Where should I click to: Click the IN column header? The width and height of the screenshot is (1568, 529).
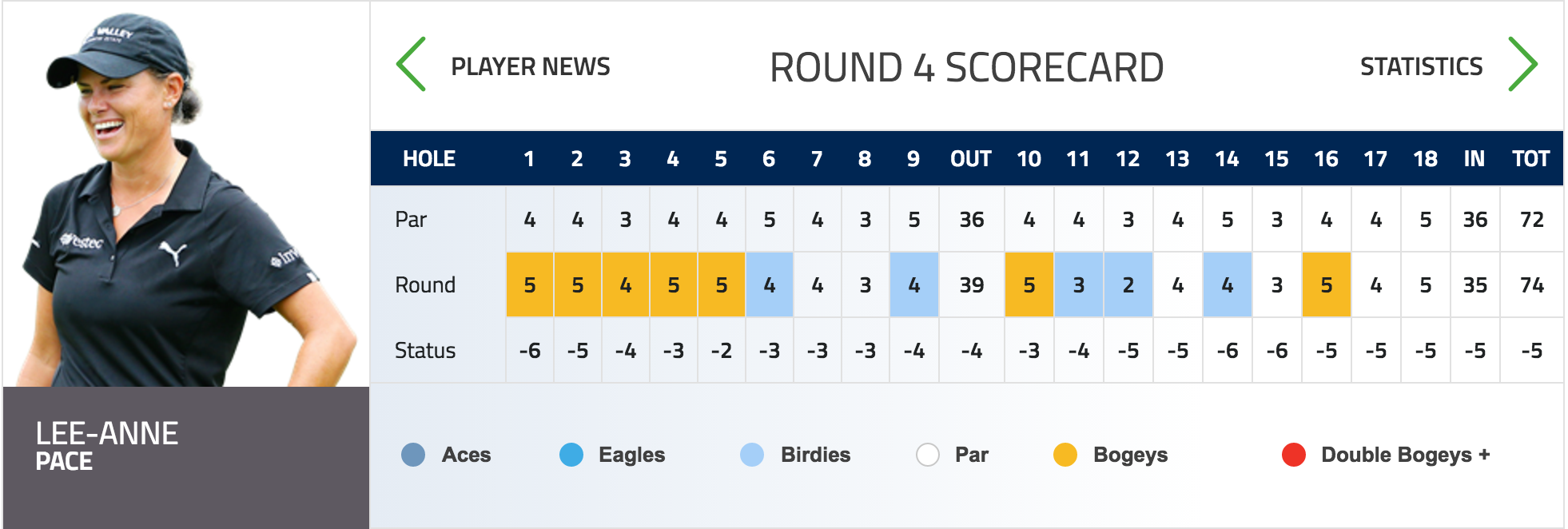tap(1474, 159)
